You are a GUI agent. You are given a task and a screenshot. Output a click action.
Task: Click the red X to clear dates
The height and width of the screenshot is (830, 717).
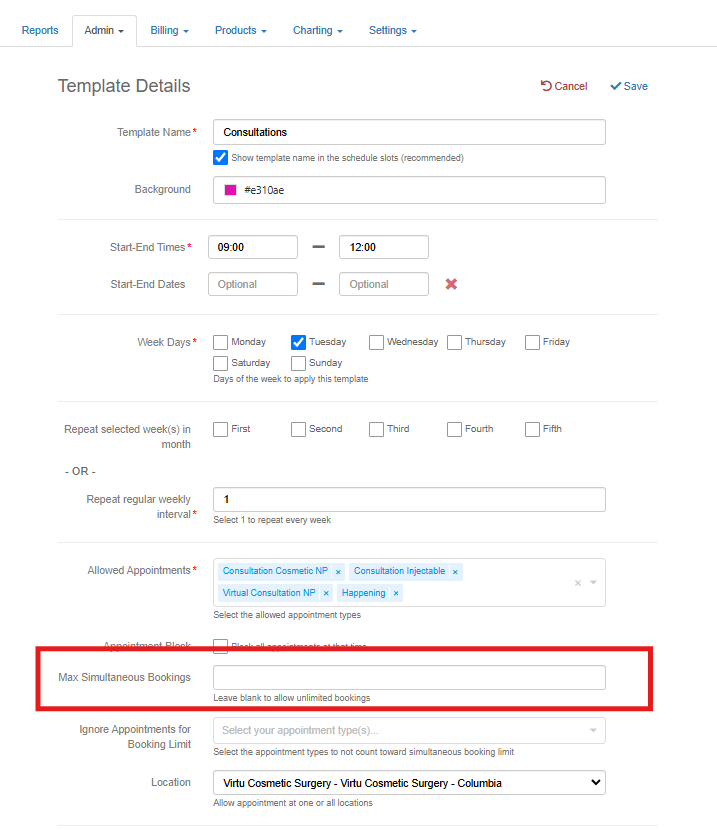(451, 284)
